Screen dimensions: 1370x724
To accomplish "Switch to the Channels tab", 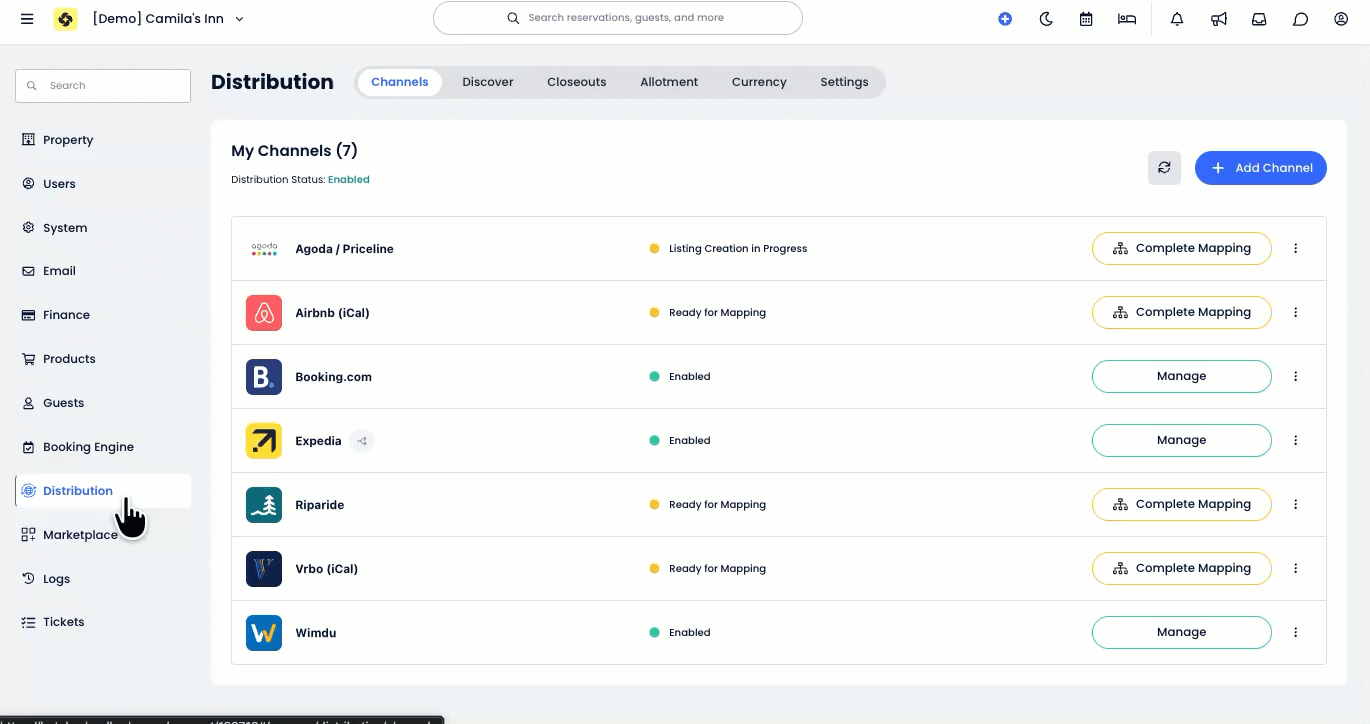I will pyautogui.click(x=400, y=82).
